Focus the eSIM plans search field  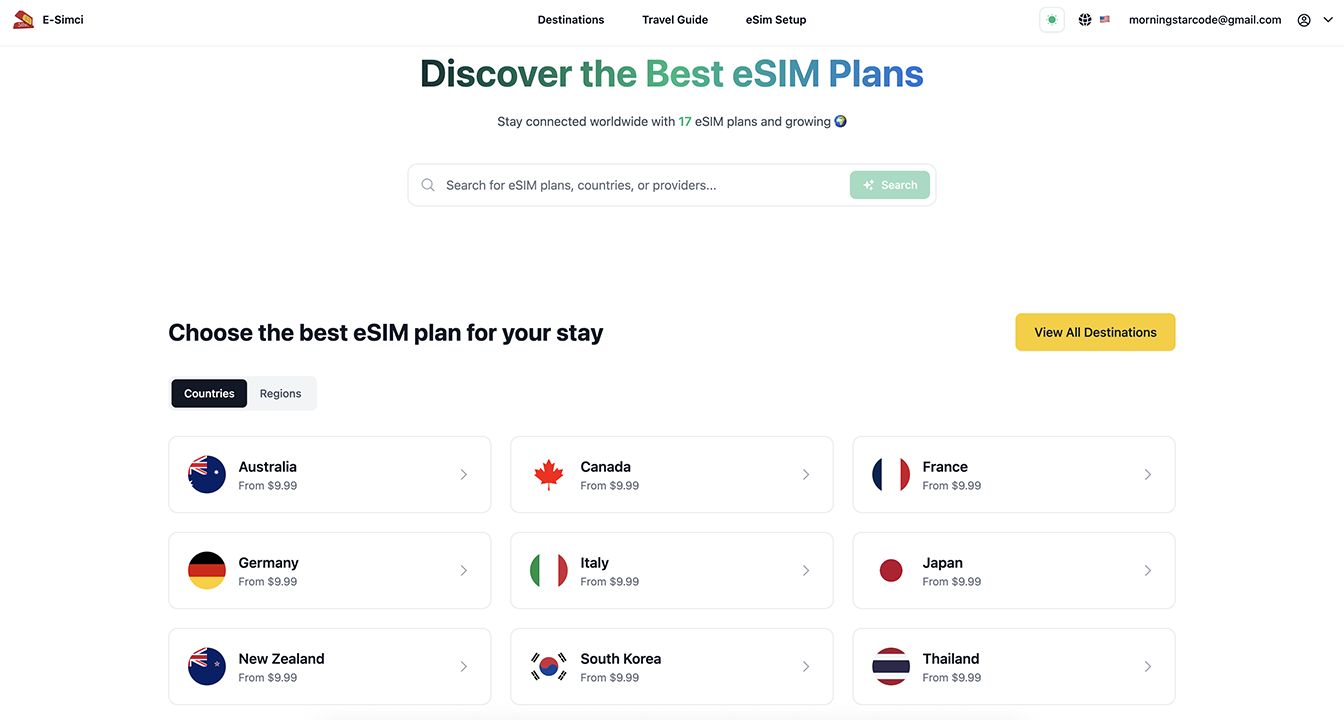(x=640, y=185)
